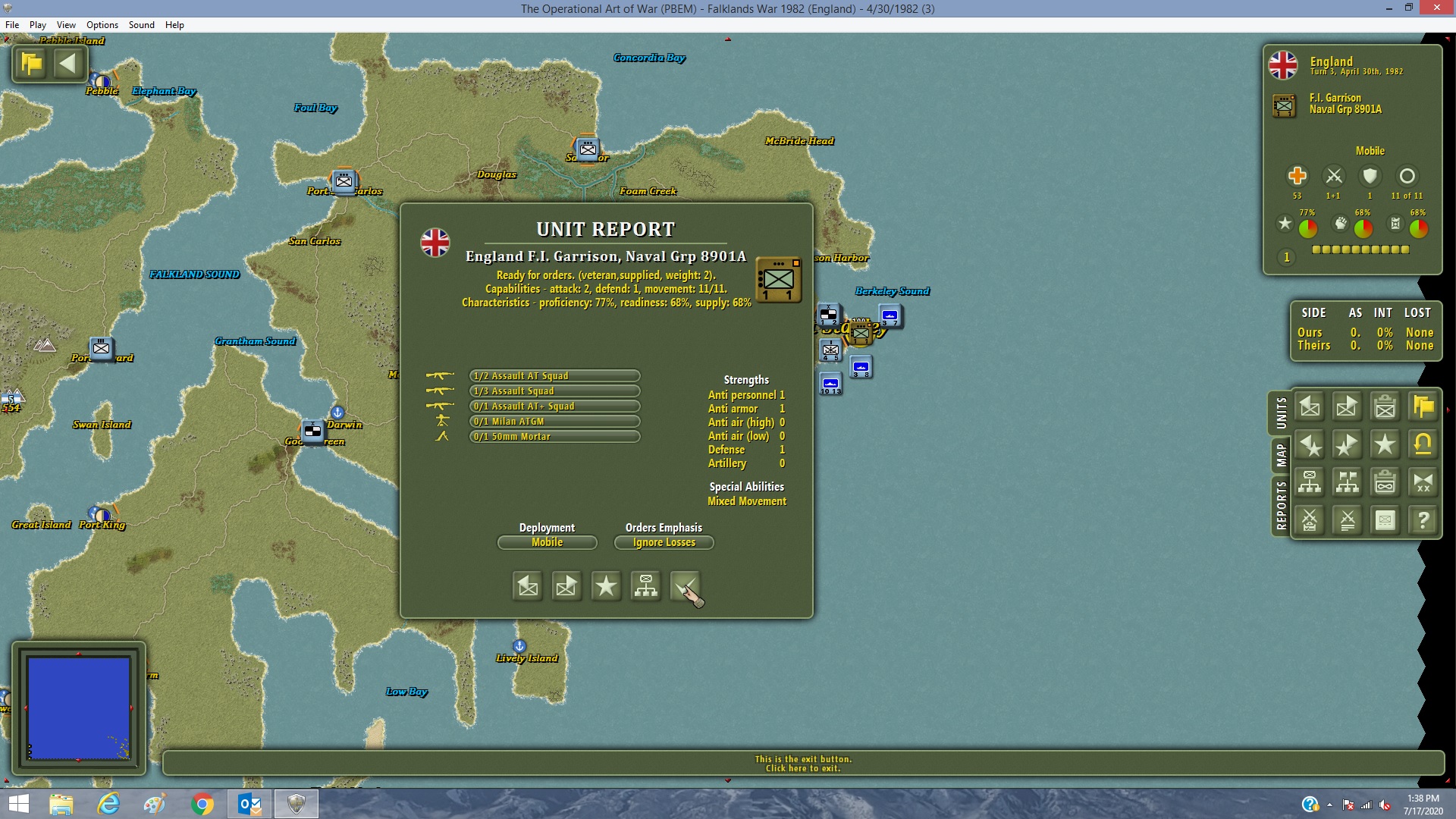Image resolution: width=1456 pixels, height=819 pixels.
Task: Switch to the UNITS side tab
Action: point(1281,413)
